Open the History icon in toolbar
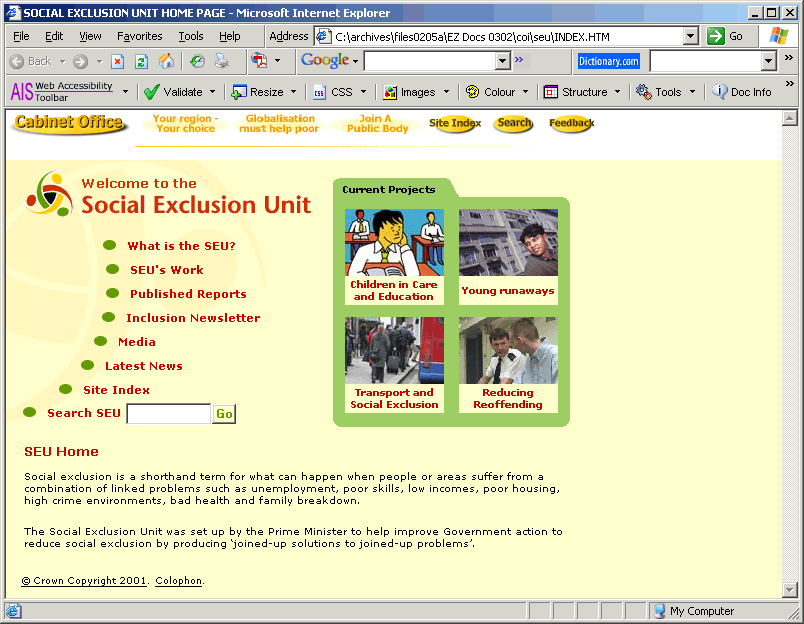 click(197, 62)
